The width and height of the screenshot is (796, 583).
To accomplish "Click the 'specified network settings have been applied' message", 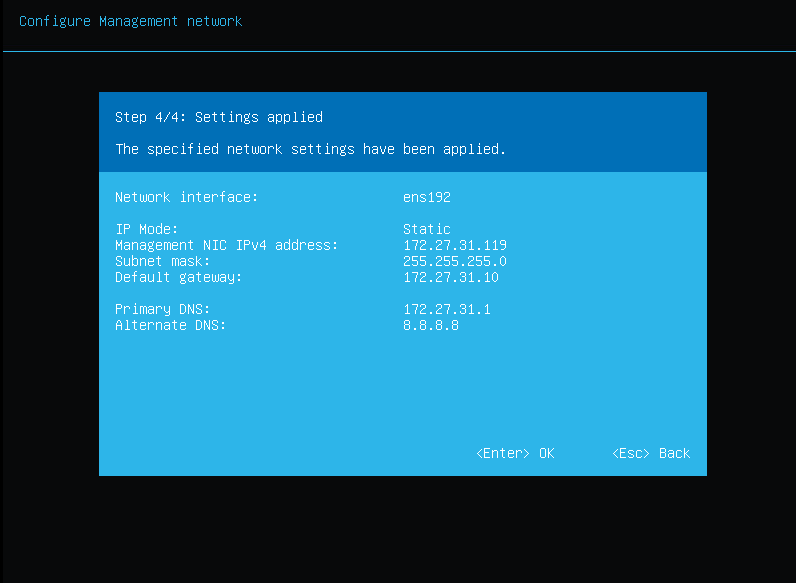I will tap(310, 149).
